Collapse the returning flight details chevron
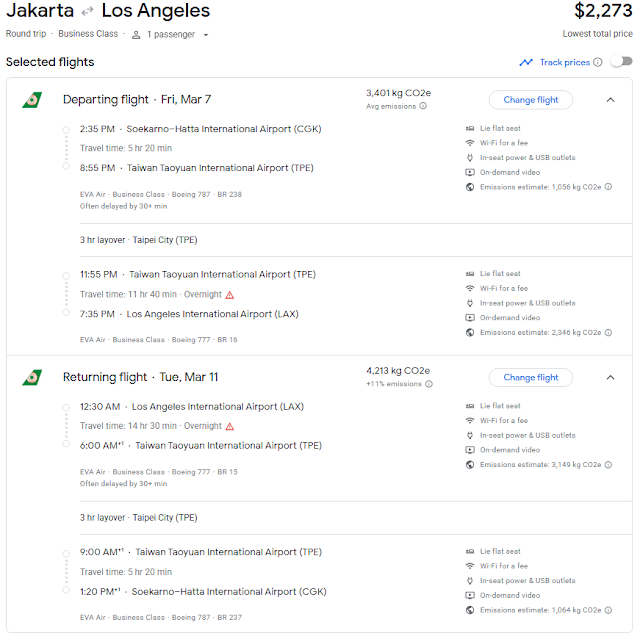The width and height of the screenshot is (640, 636). (x=610, y=377)
